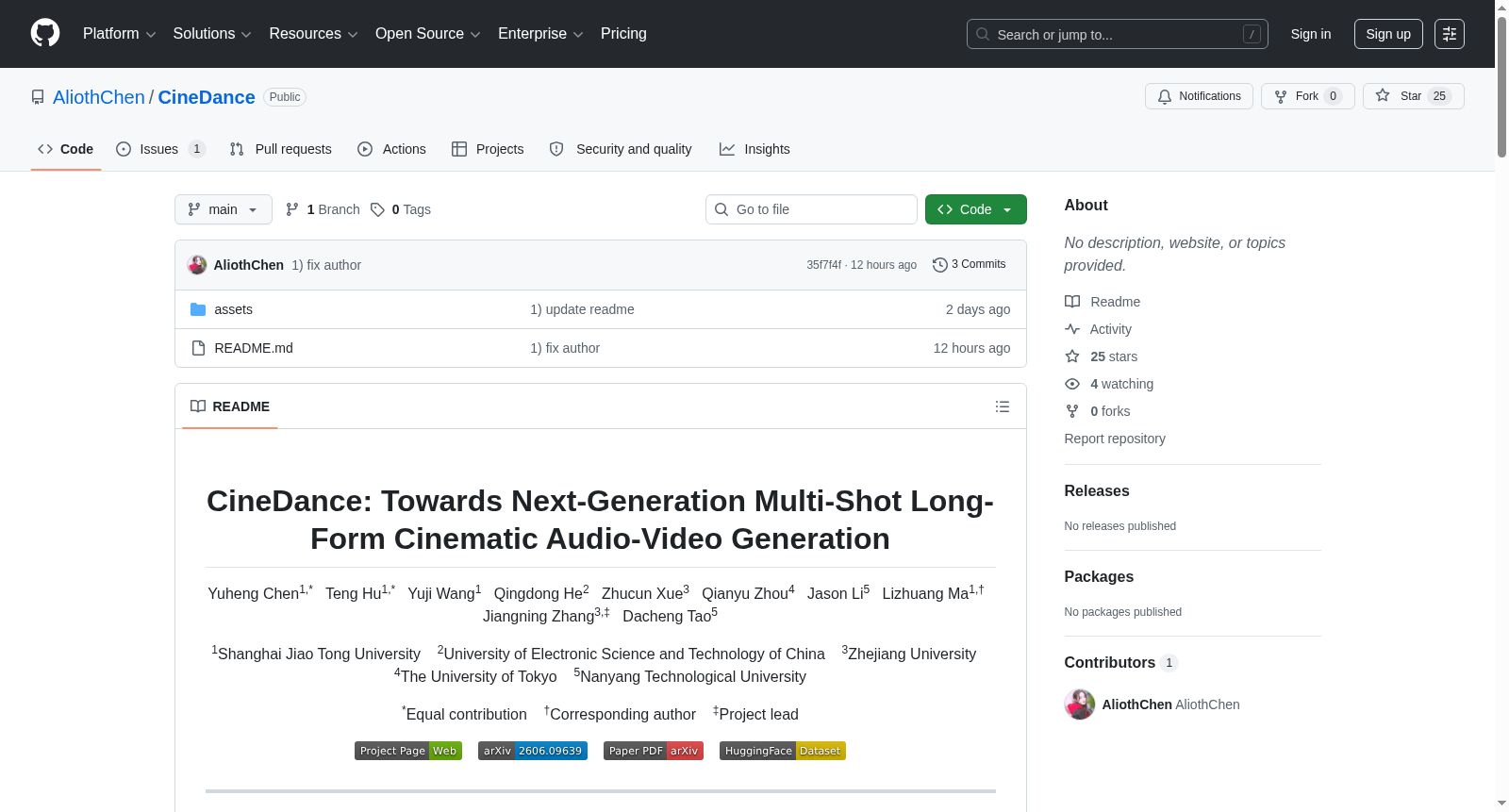Viewport: 1509px width, 812px height.
Task: Click the 'Public' repository label
Action: (285, 97)
